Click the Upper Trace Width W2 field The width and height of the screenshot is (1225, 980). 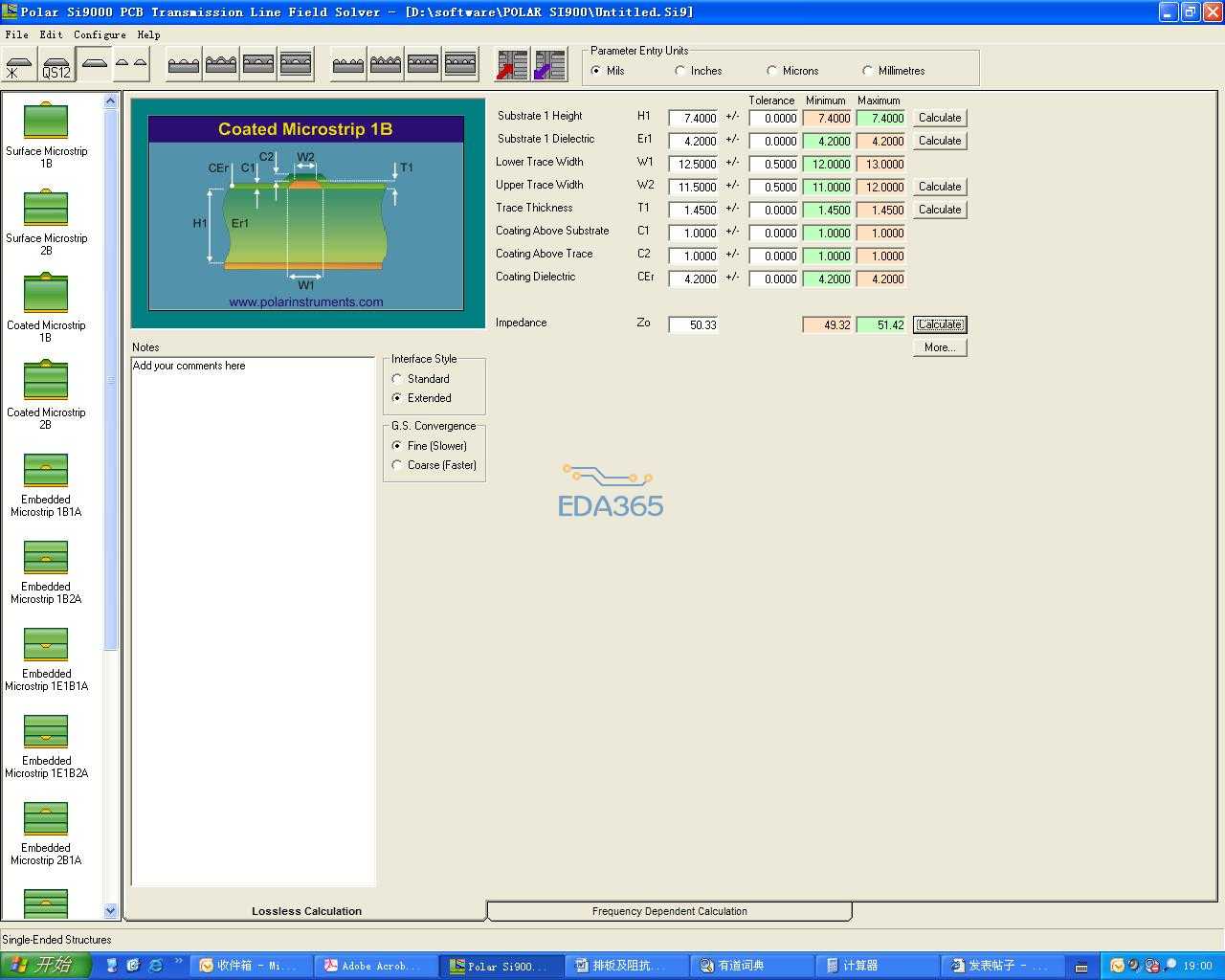tap(694, 188)
